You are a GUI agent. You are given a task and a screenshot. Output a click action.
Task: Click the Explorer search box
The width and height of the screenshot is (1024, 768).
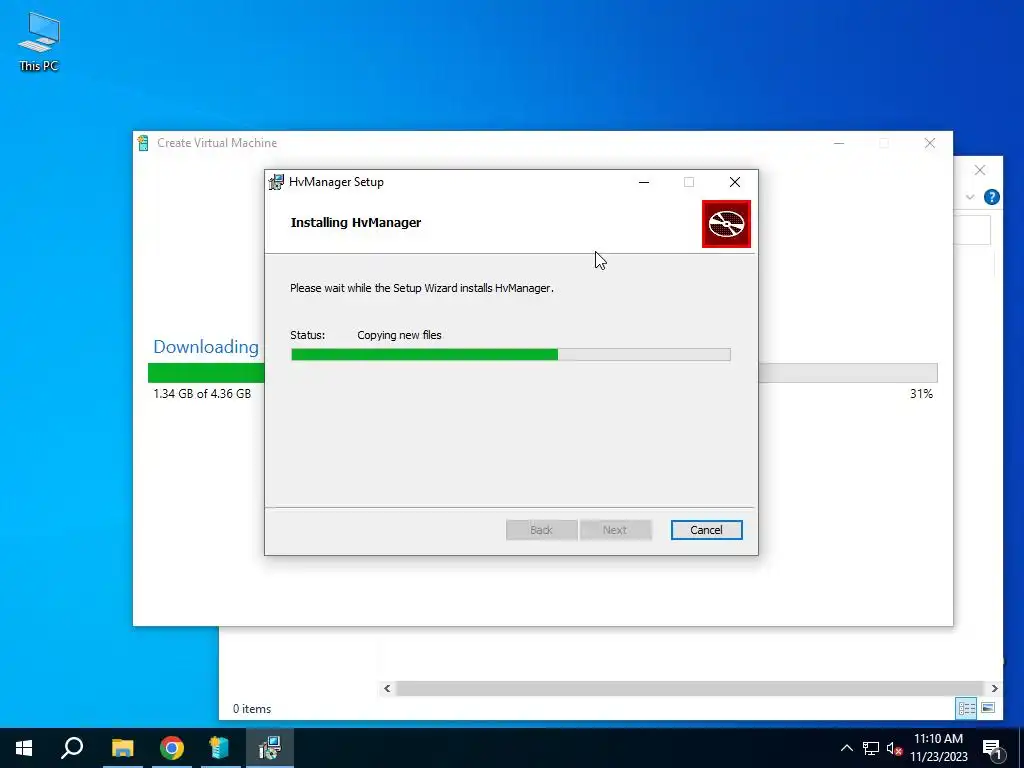(x=972, y=231)
